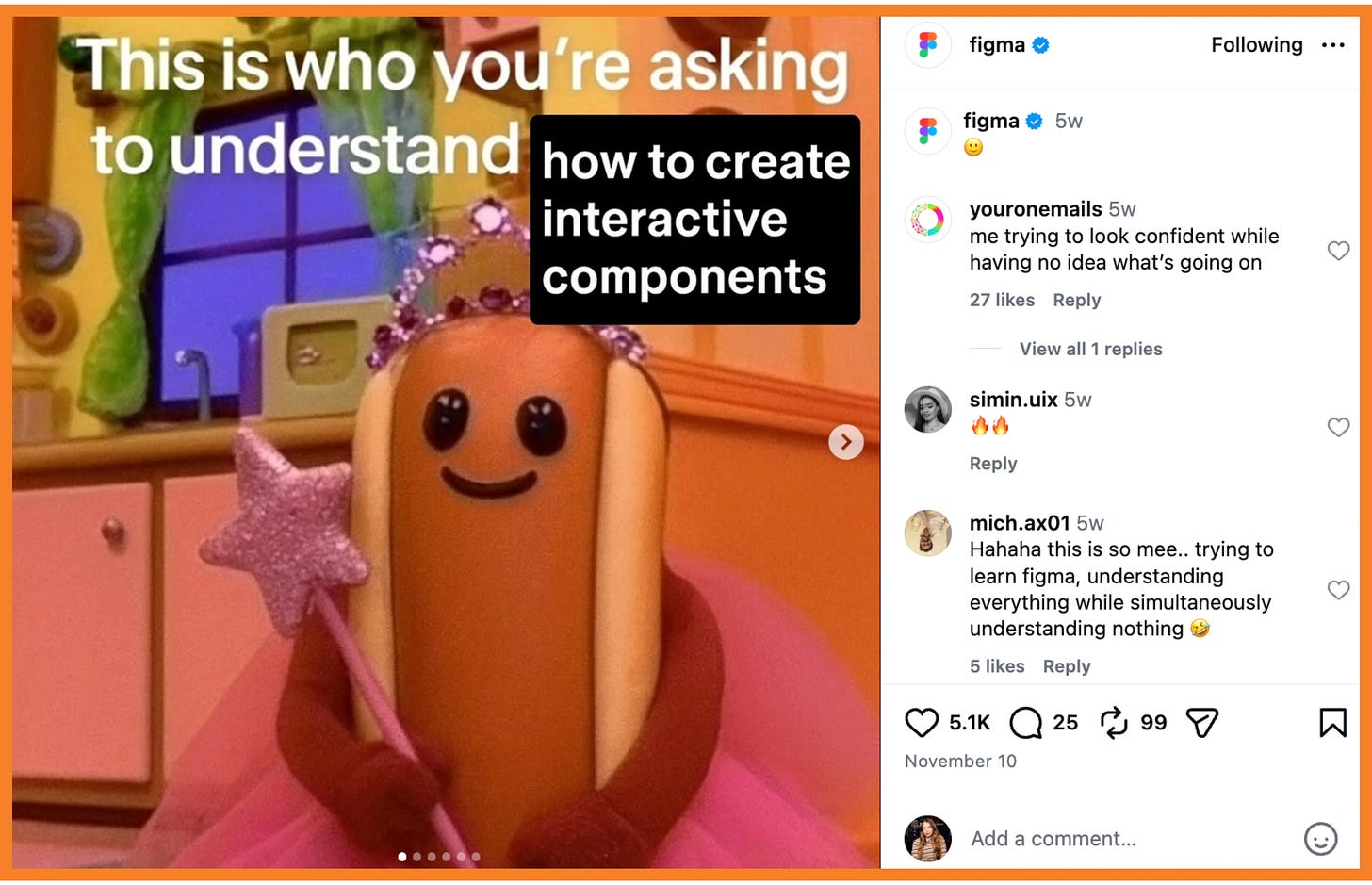The width and height of the screenshot is (1372, 885).
Task: Repost using the circular arrows icon
Action: 1114,723
